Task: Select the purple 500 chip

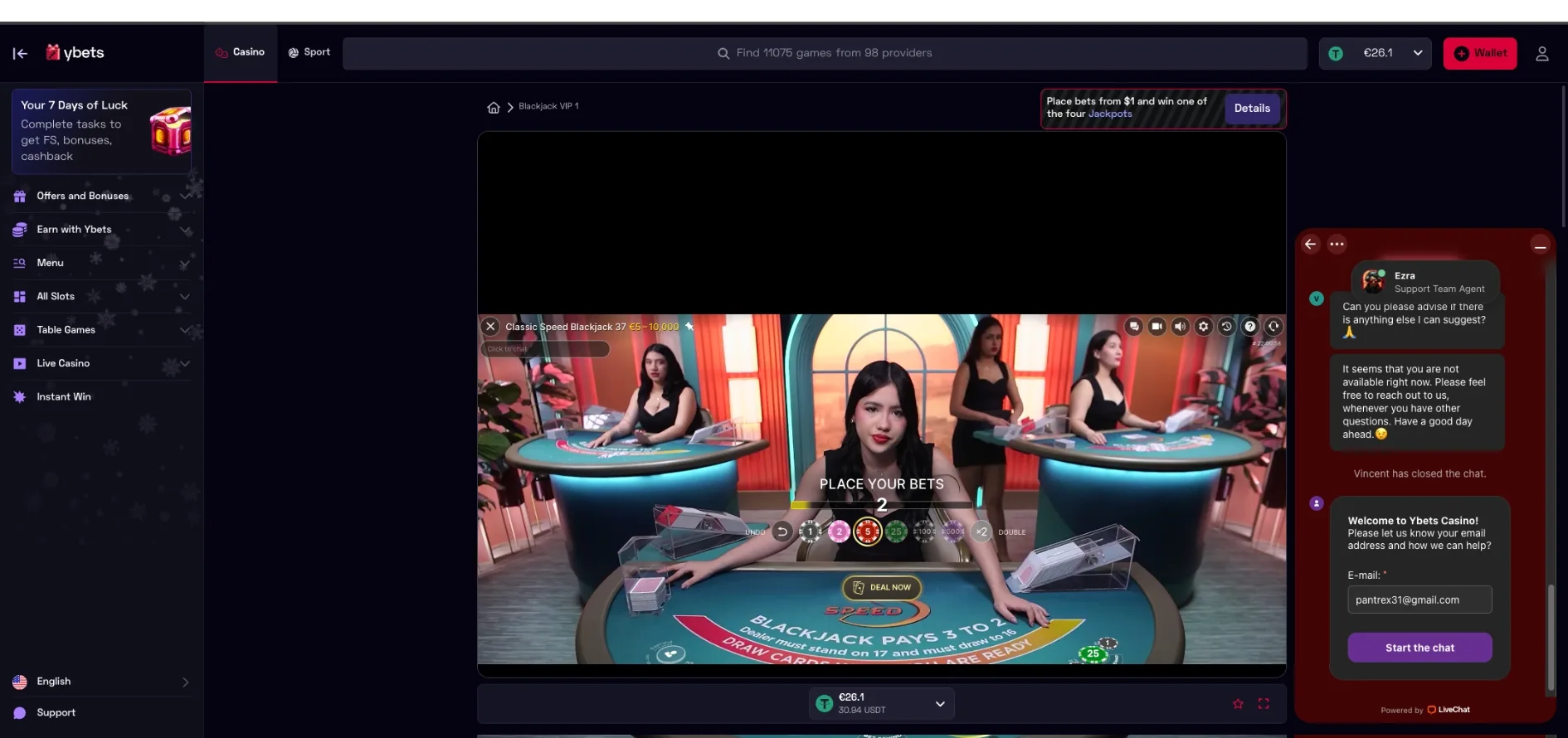Action: [953, 532]
